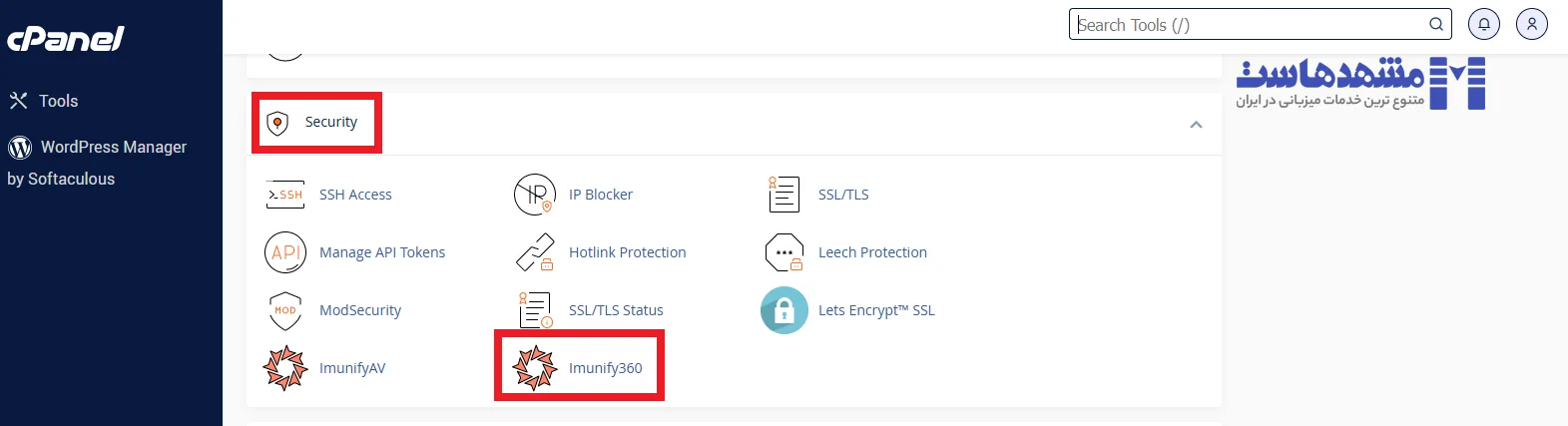Open the Hotlink Protection link
Image resolution: width=1568 pixels, height=426 pixels.
point(627,252)
